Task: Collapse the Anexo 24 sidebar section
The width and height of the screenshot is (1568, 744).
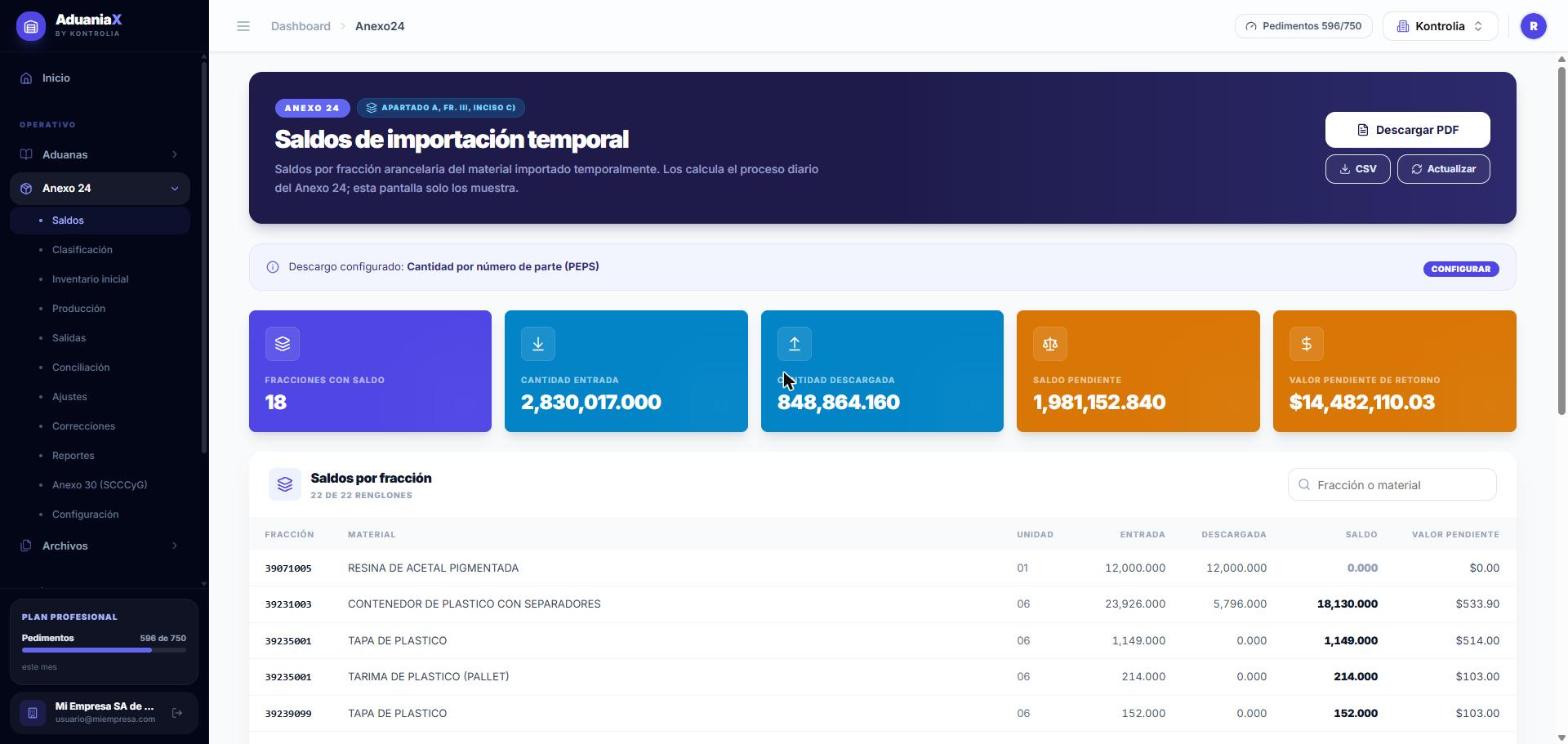Action: click(x=100, y=188)
